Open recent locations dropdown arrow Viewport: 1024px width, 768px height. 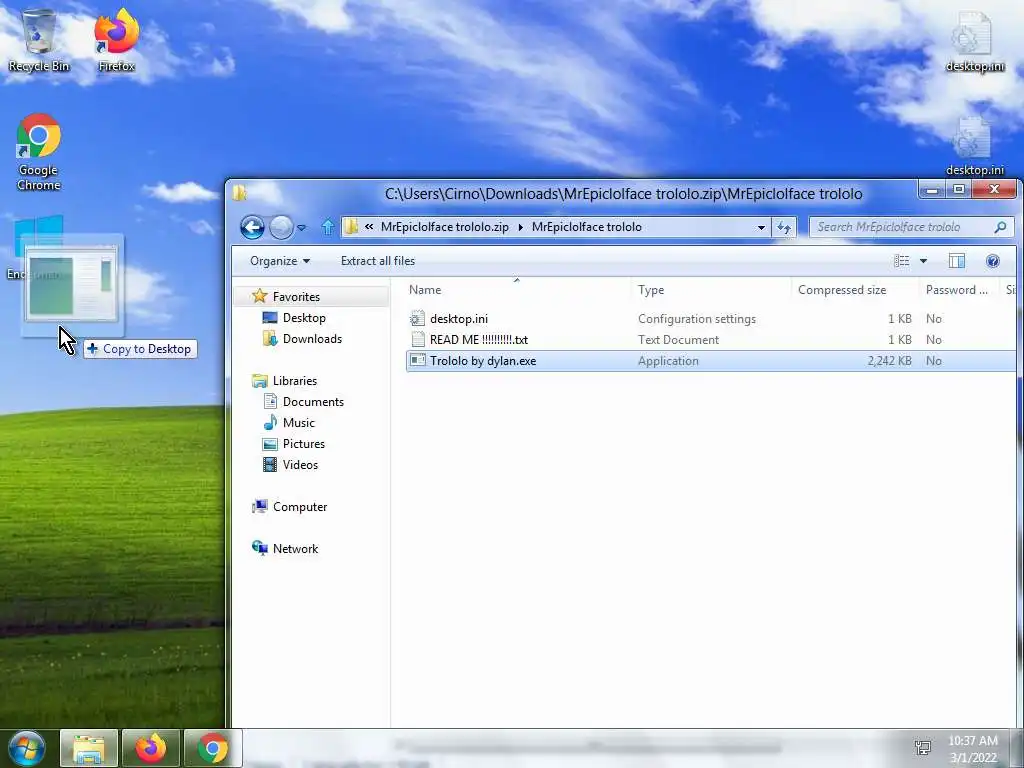[302, 228]
